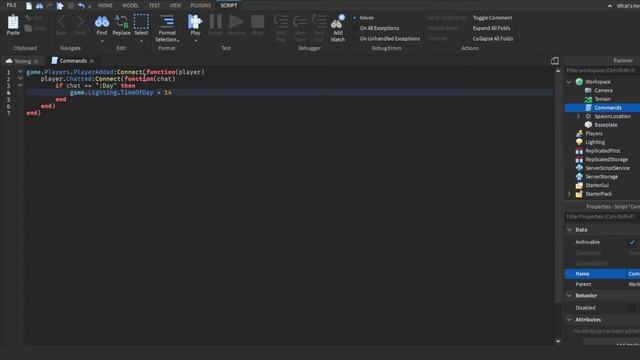Click the Format Selection icon
Viewport: 640px width, 360px height.
[x=167, y=22]
